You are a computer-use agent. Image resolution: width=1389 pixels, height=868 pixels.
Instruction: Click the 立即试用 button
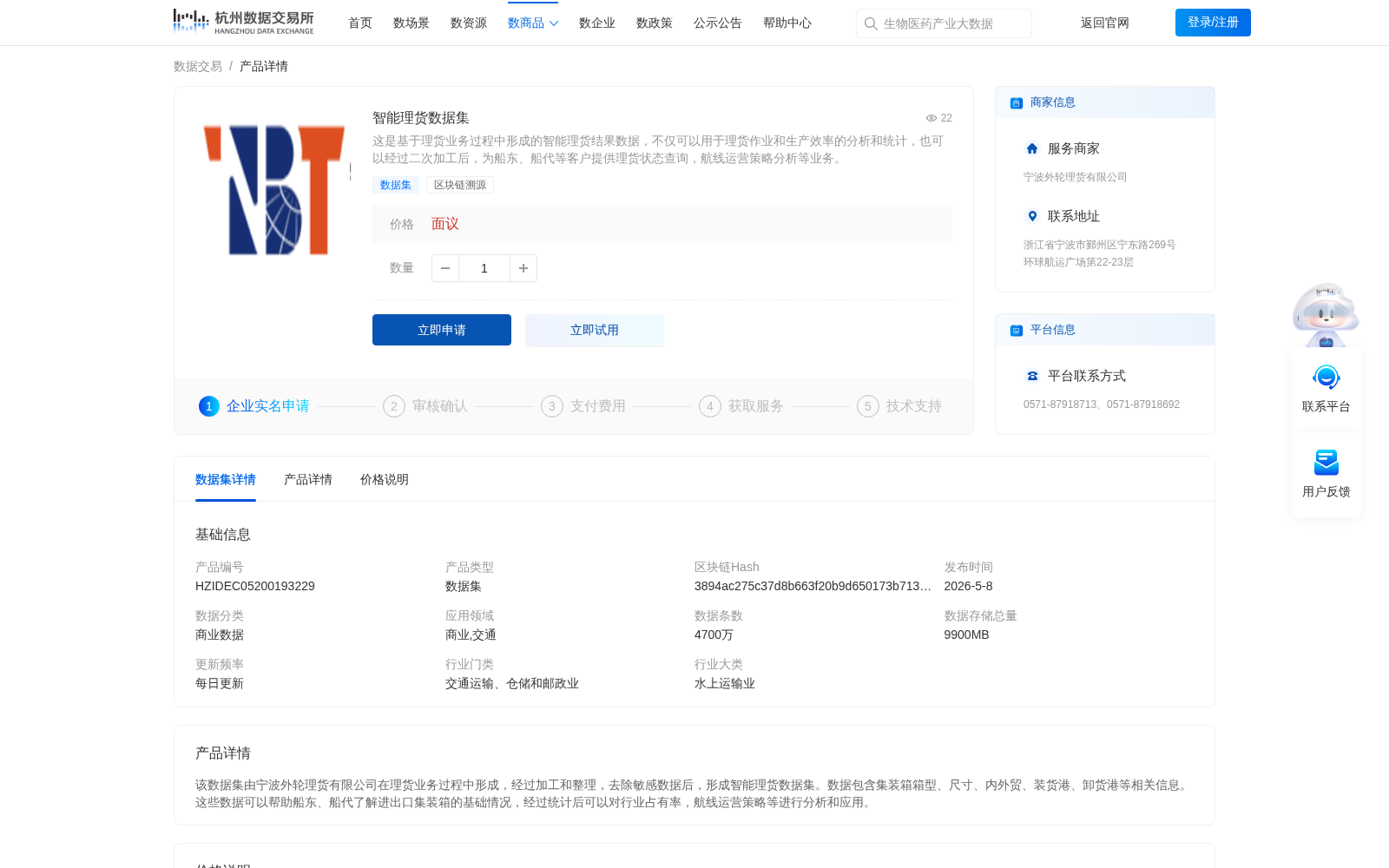(x=595, y=330)
